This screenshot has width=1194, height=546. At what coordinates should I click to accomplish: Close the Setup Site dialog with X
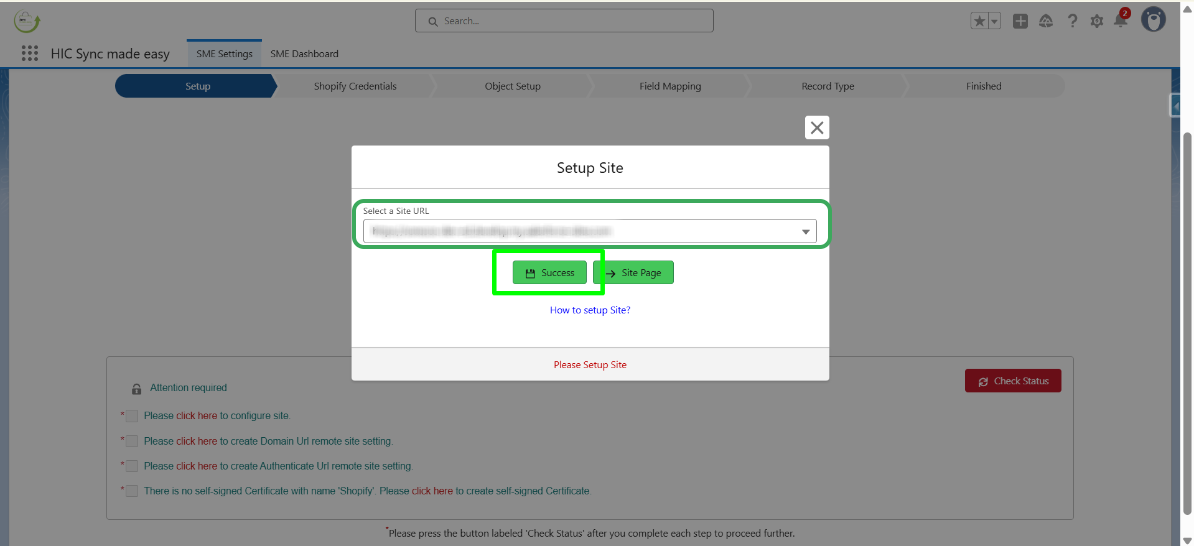point(817,127)
